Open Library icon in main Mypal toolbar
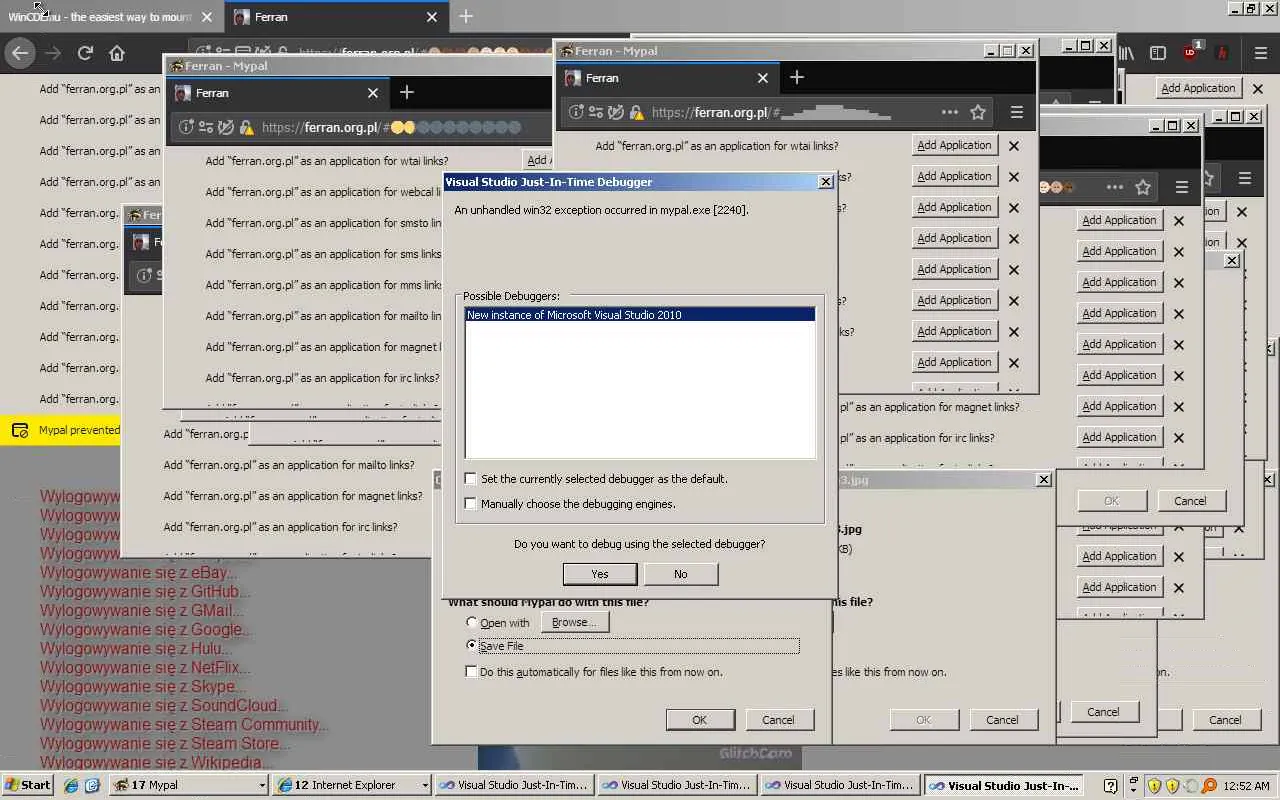 (x=1126, y=53)
